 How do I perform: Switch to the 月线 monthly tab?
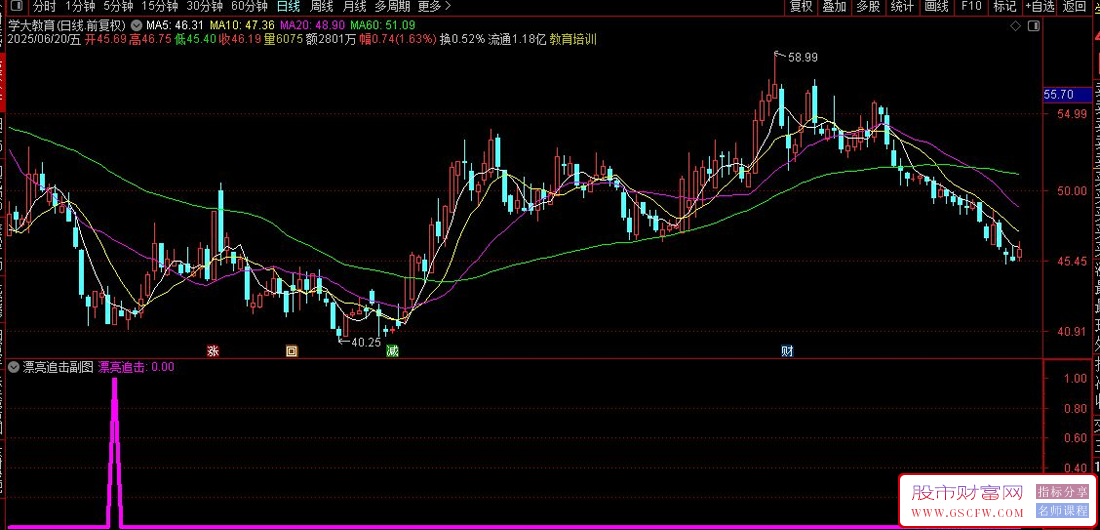[x=354, y=7]
